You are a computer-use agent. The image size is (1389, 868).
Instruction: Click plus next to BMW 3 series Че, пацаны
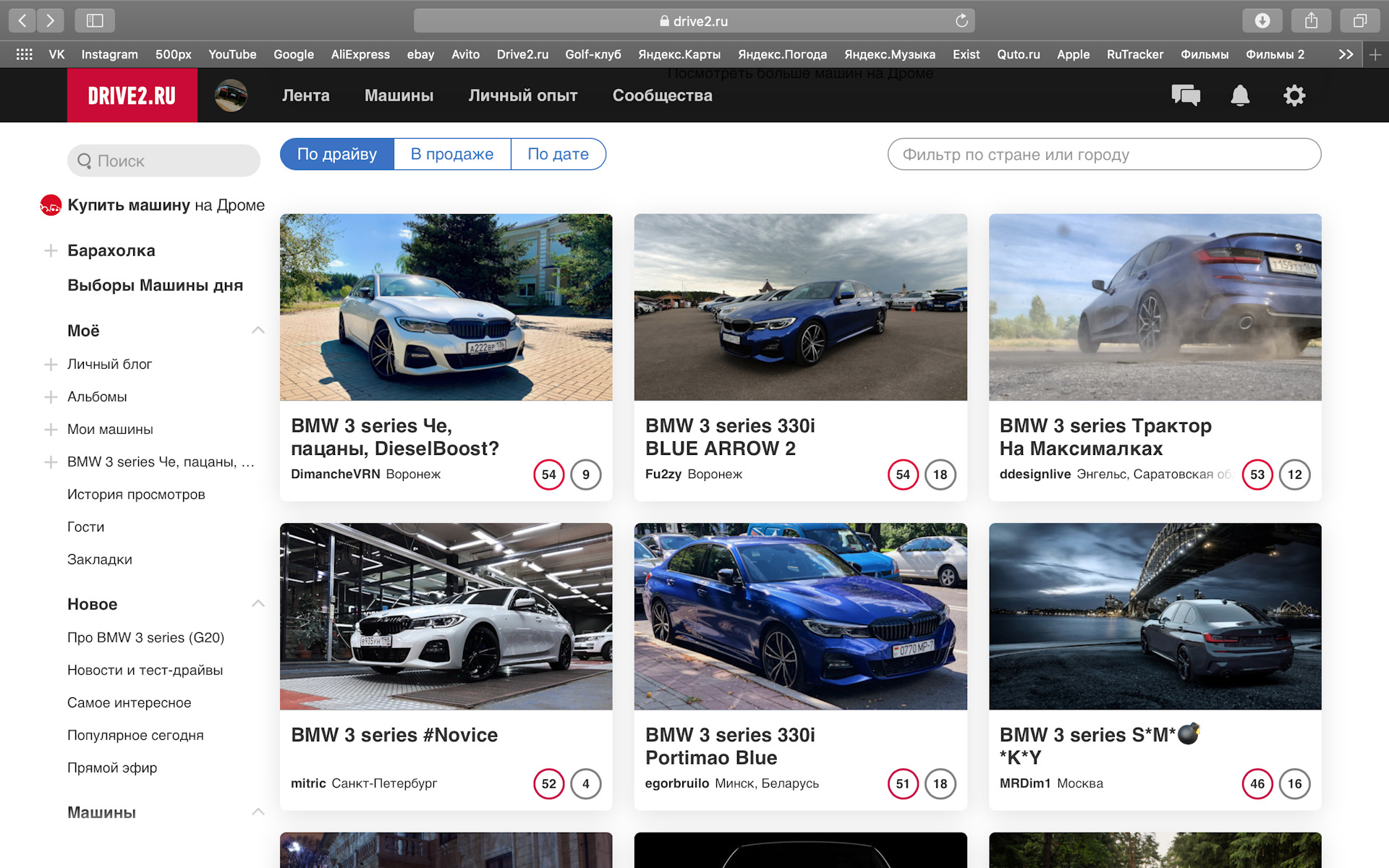(51, 462)
